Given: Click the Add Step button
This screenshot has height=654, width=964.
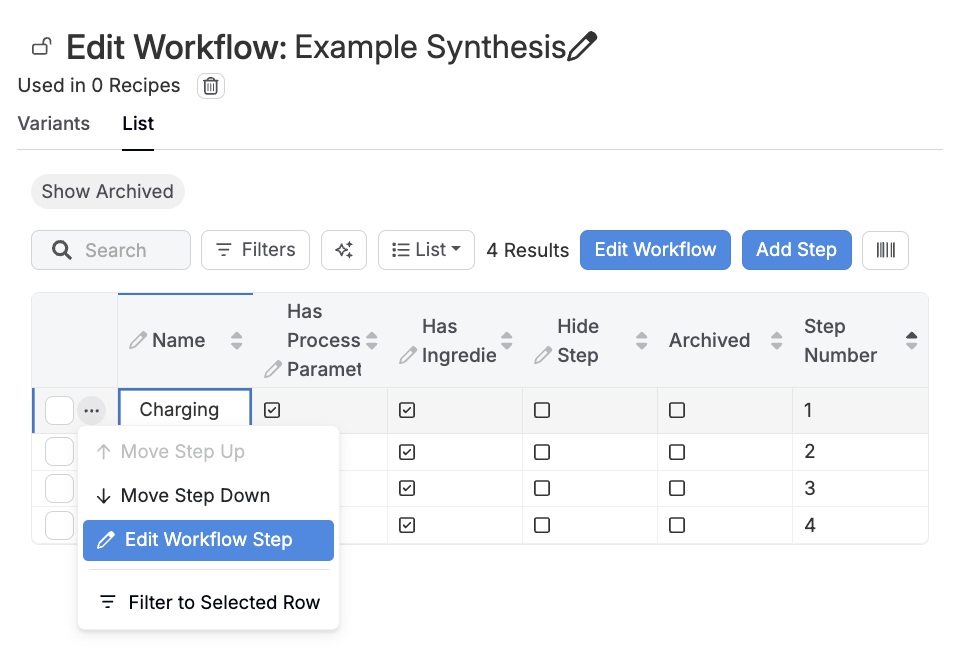Looking at the screenshot, I should point(796,250).
